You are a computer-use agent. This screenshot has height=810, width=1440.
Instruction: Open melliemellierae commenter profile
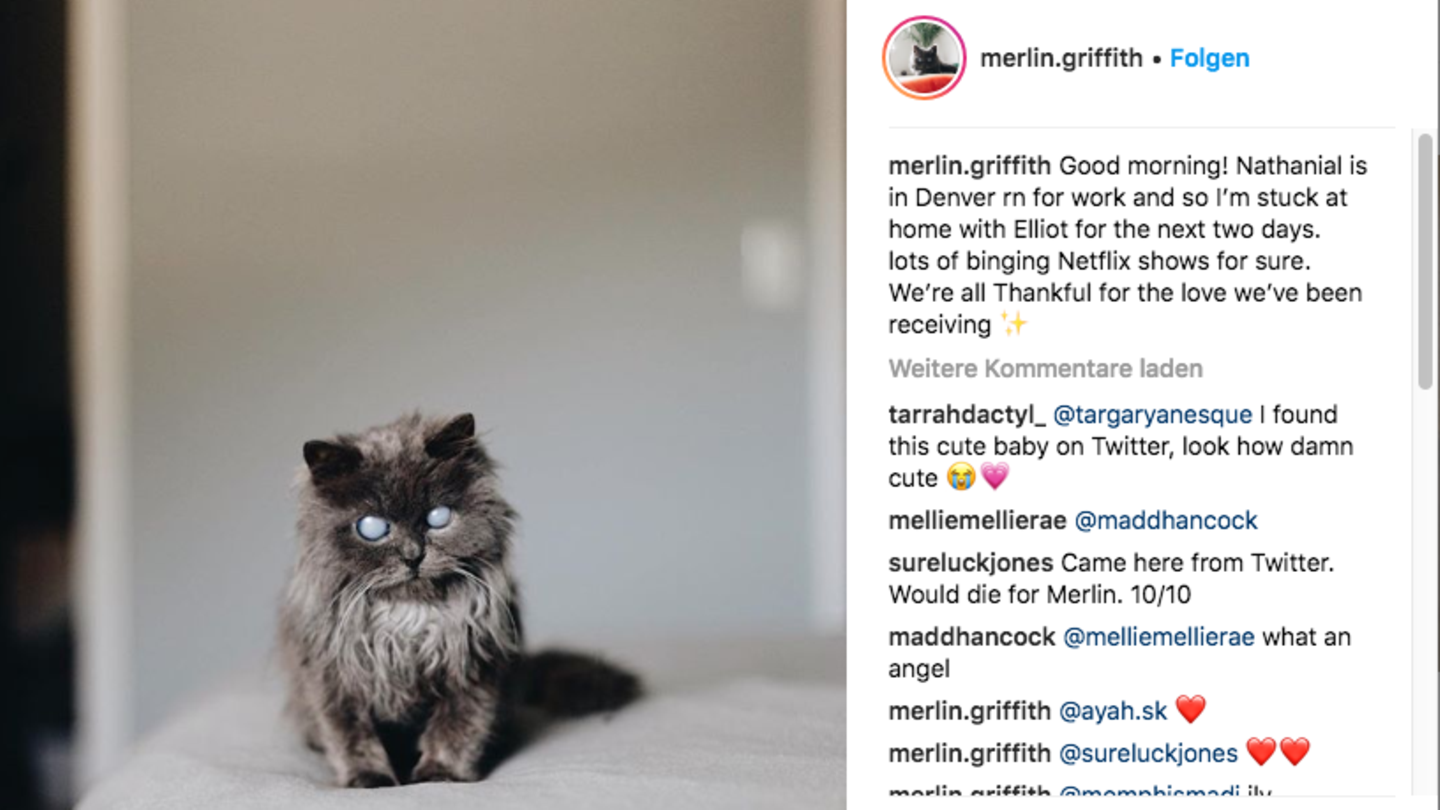click(x=977, y=520)
